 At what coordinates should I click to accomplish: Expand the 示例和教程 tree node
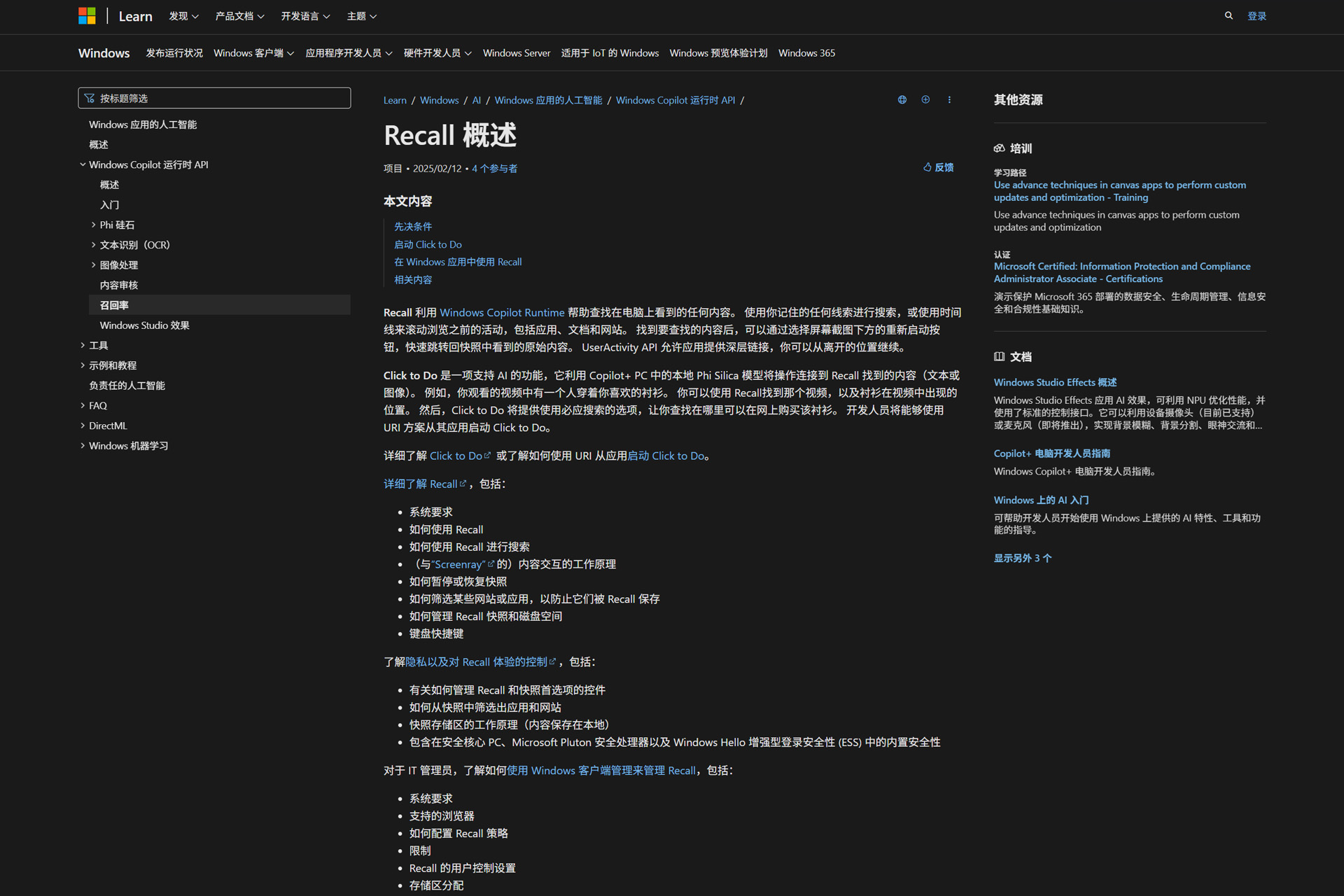click(x=83, y=365)
